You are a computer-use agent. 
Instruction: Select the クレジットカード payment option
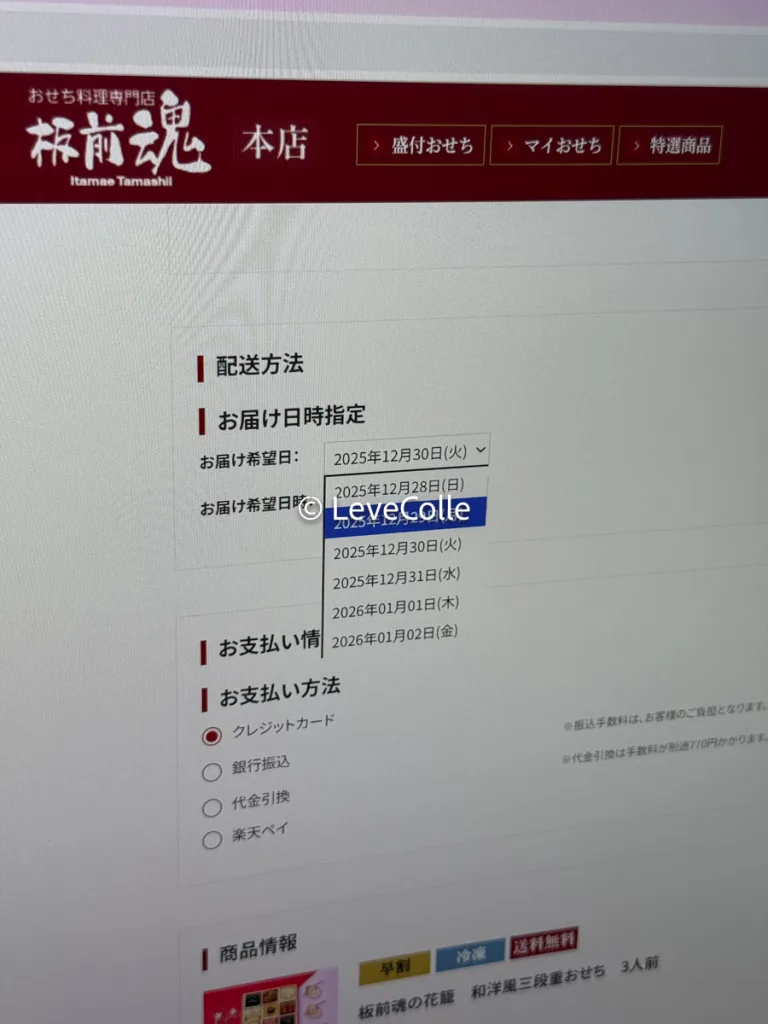point(211,736)
